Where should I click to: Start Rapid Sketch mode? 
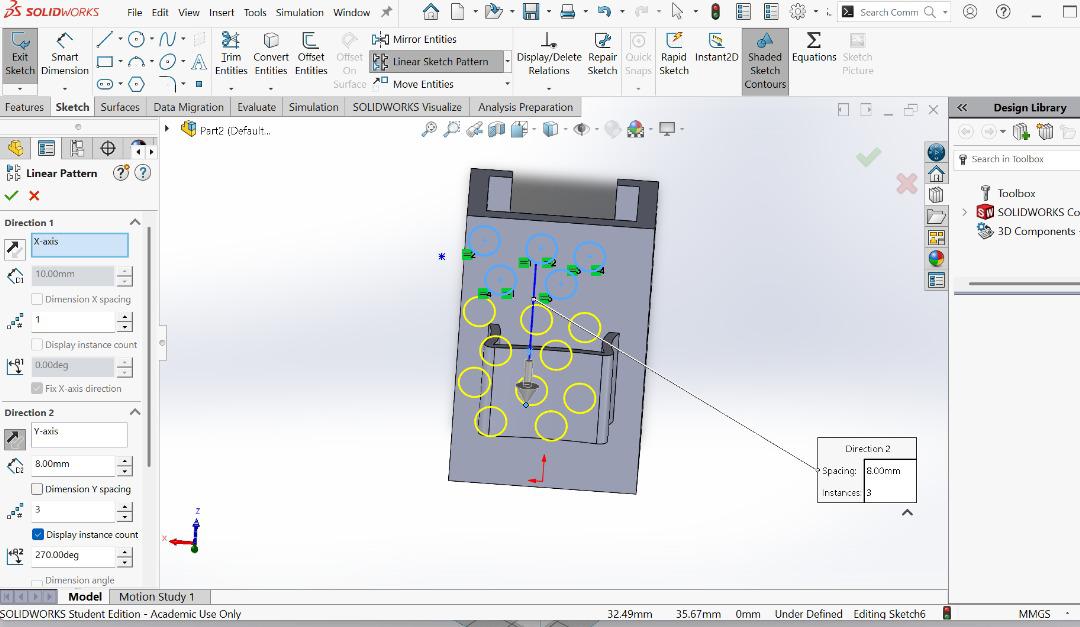tap(674, 54)
